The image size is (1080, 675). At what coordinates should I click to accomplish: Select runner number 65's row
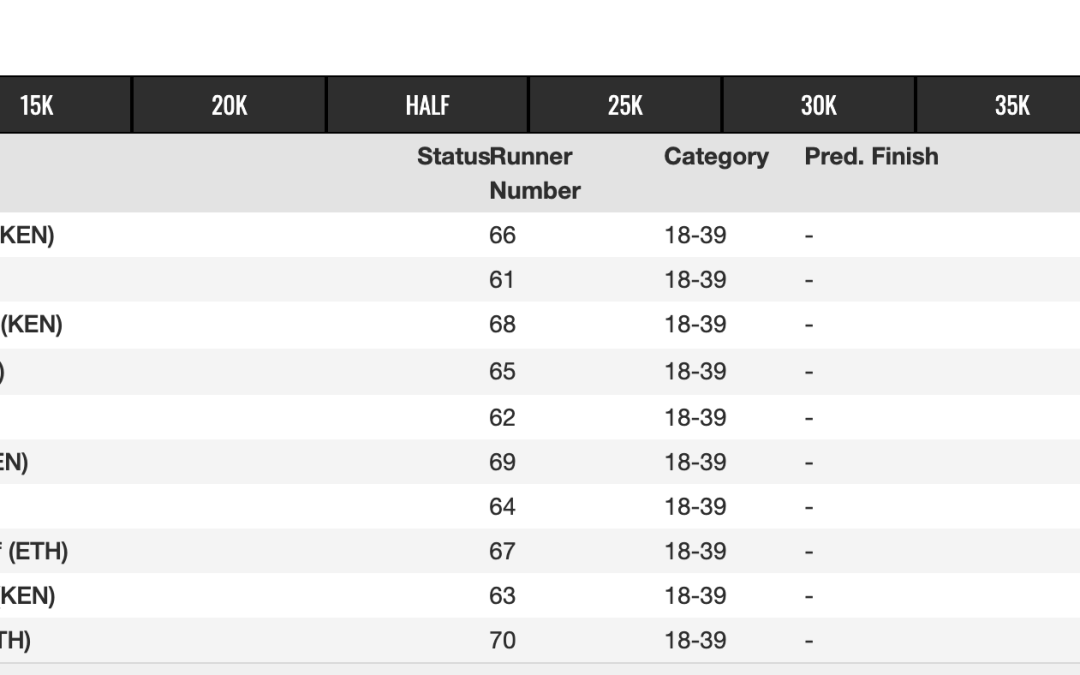(502, 372)
